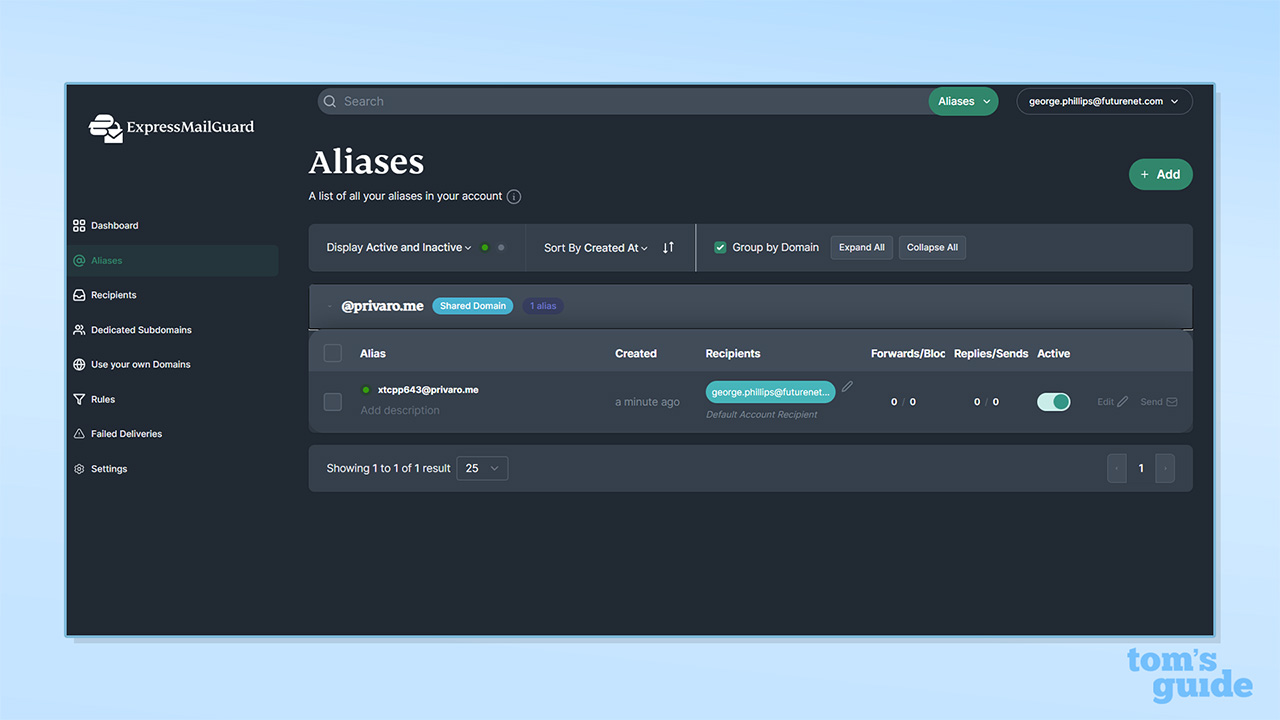Open the george.phillips@futurenet.com account menu
Image resolution: width=1280 pixels, height=720 pixels.
(1104, 101)
